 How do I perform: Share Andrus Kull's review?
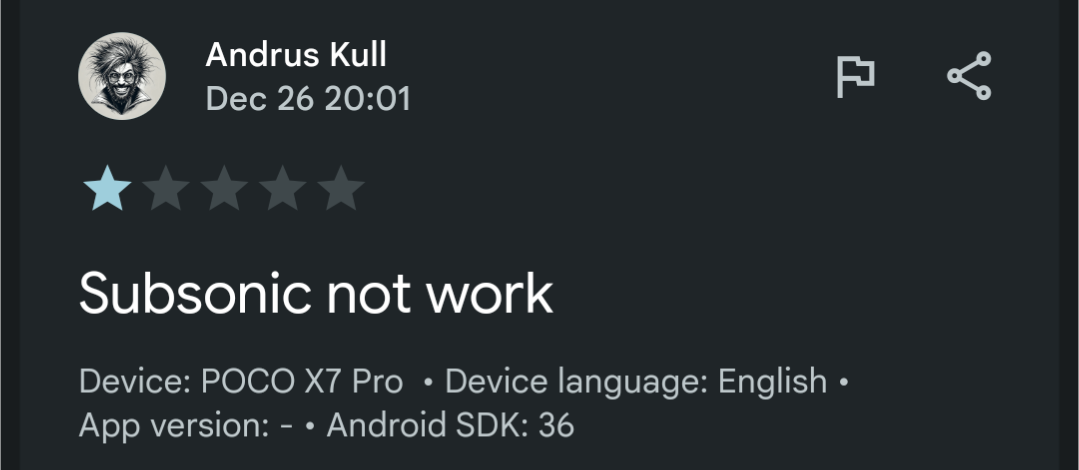coord(968,76)
